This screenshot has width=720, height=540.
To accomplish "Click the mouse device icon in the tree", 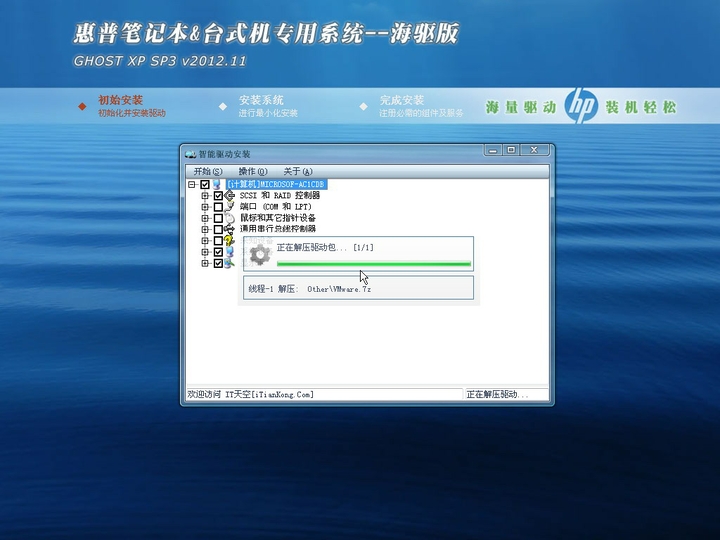I will click(229, 218).
